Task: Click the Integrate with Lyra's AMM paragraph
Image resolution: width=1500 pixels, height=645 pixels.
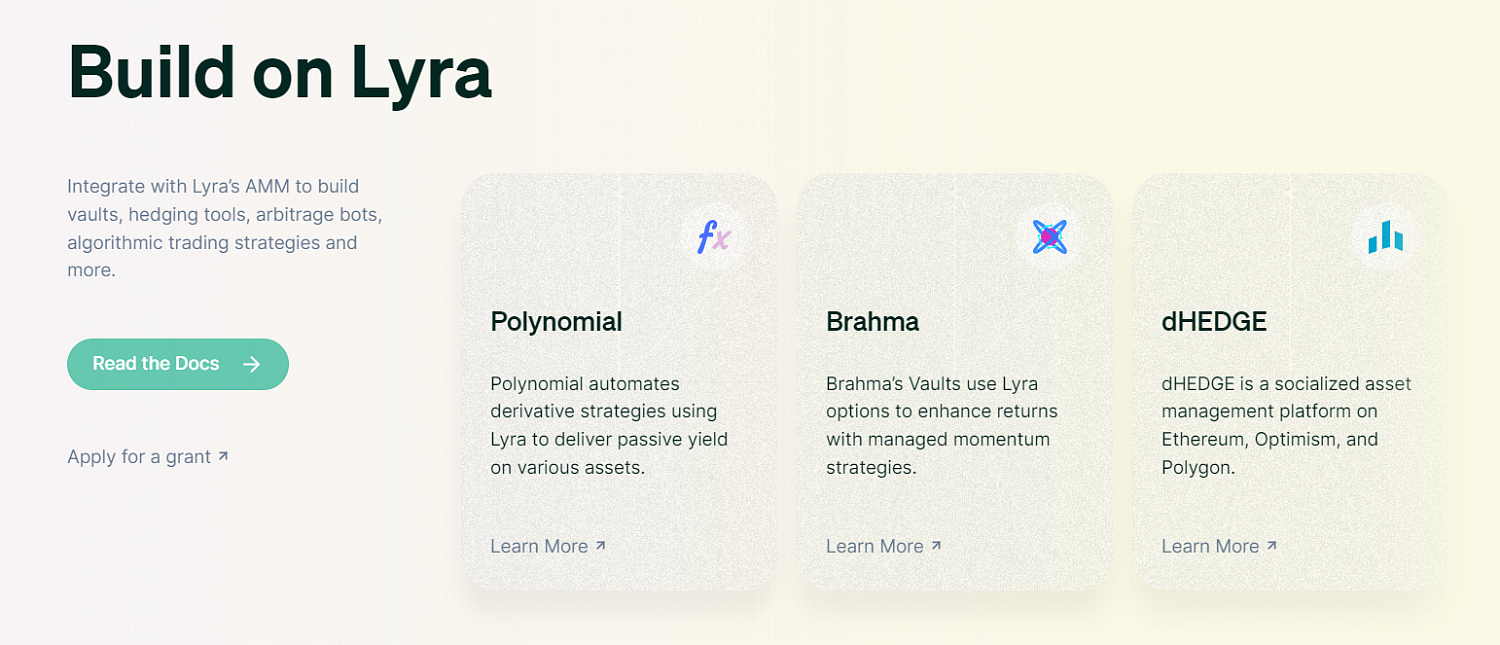Action: pyautogui.click(x=225, y=228)
